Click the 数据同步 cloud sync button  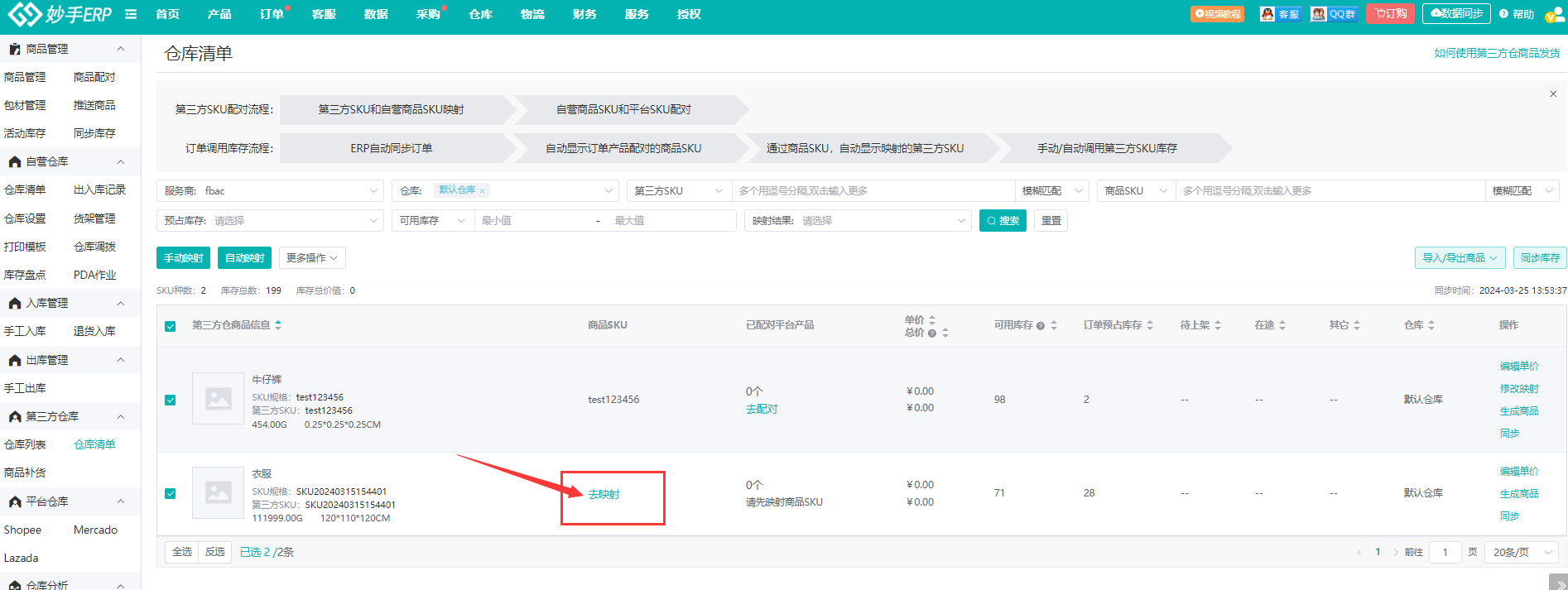pos(1456,14)
